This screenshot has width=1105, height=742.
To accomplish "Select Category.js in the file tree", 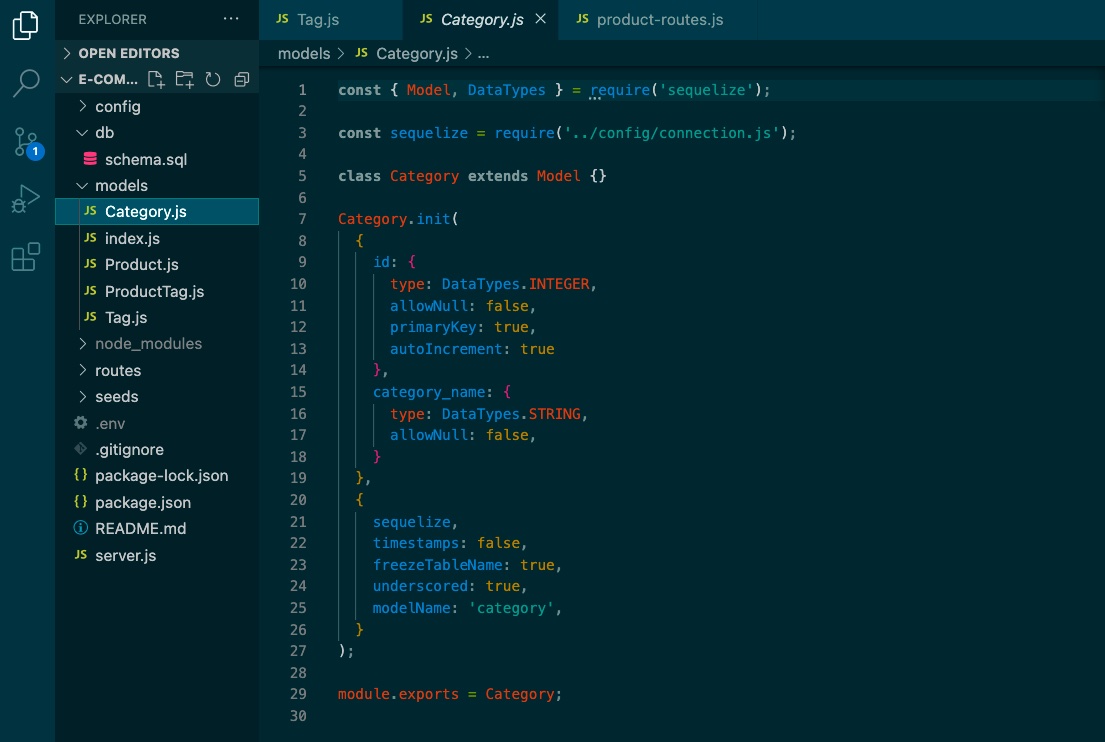I will [x=157, y=211].
